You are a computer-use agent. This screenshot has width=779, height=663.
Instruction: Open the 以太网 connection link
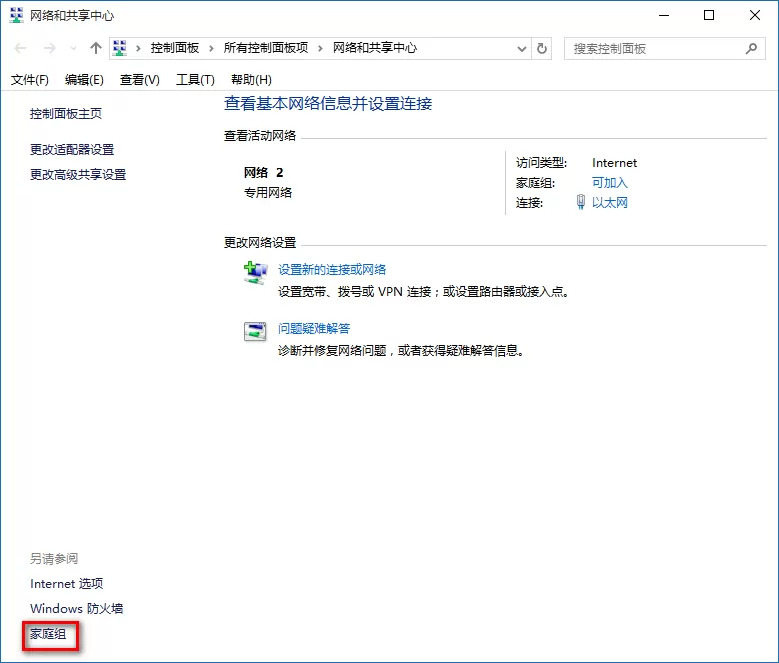tap(610, 203)
